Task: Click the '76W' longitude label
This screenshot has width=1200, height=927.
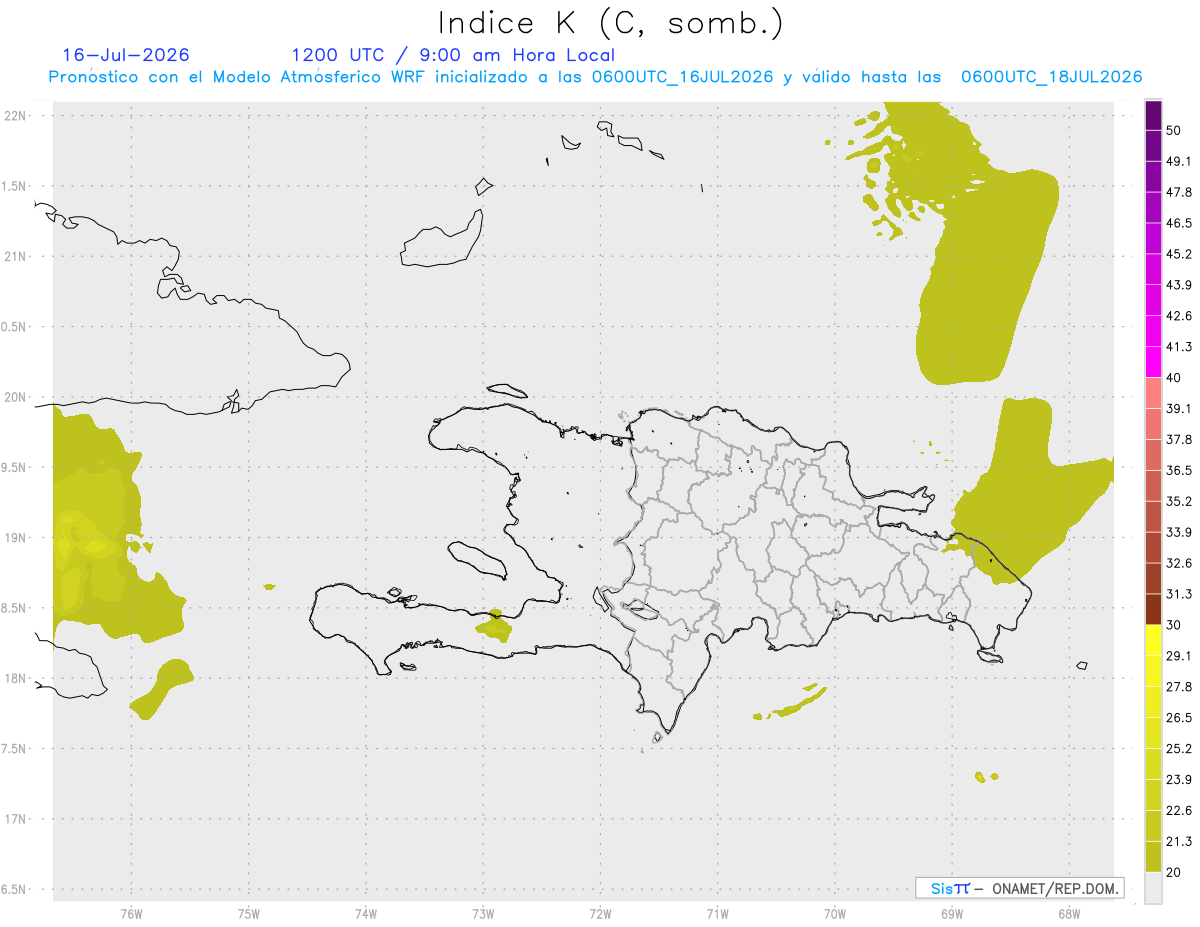Action: [x=131, y=914]
